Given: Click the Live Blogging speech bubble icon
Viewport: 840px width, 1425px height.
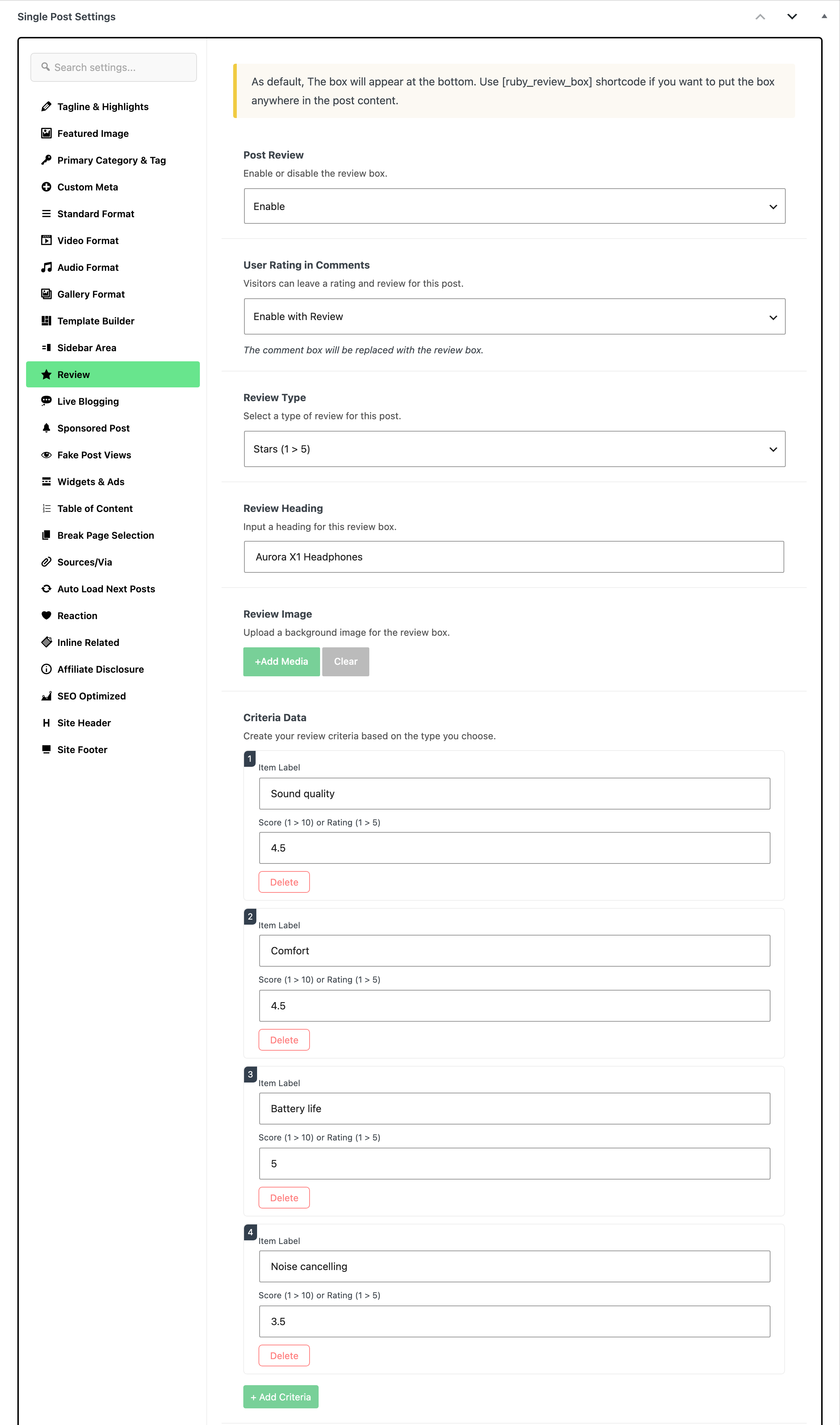Looking at the screenshot, I should pos(46,401).
